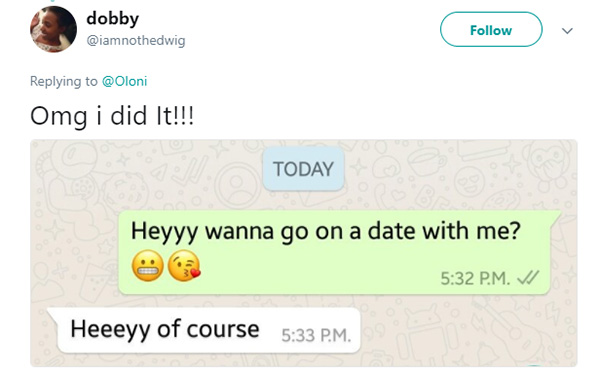Click the coffee cup doodle in wallpaper
Screen dimensions: 600x373
click(x=427, y=161)
